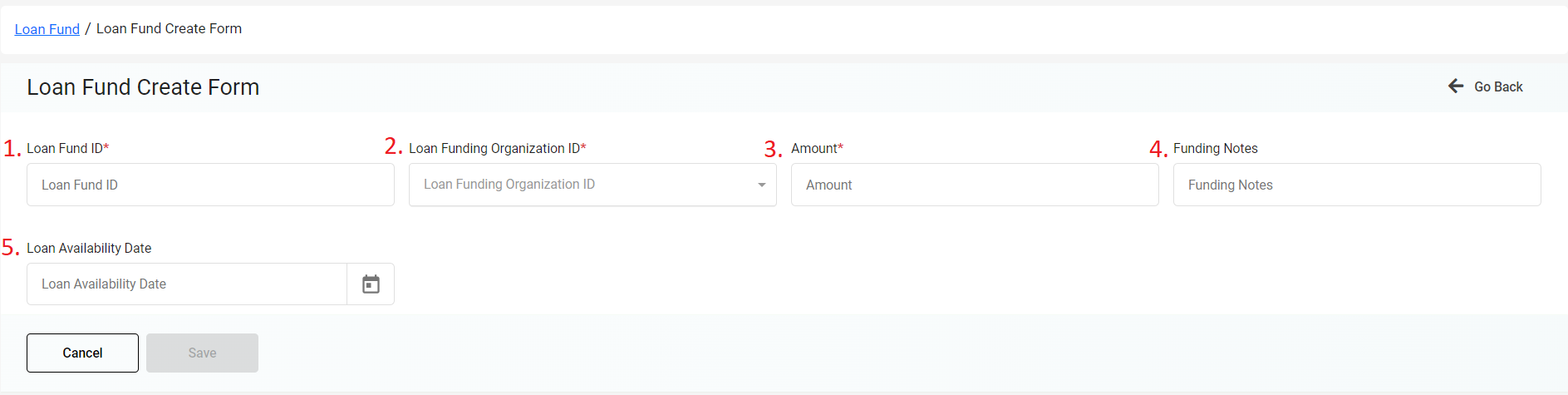Screen dimensions: 1568x395
Task: Open the calendar date picker icon
Action: pos(371,284)
